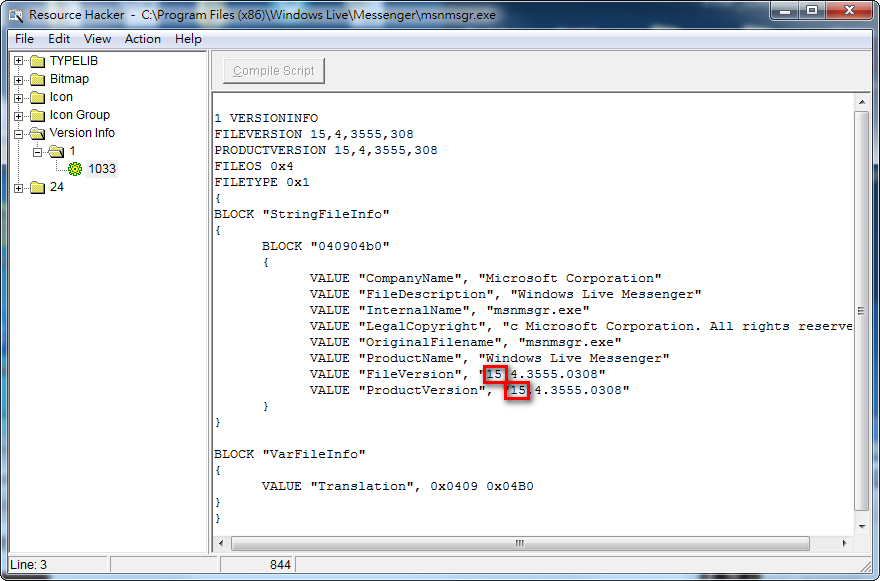Image resolution: width=880 pixels, height=581 pixels.
Task: Click the 844 status bar value
Action: point(280,565)
